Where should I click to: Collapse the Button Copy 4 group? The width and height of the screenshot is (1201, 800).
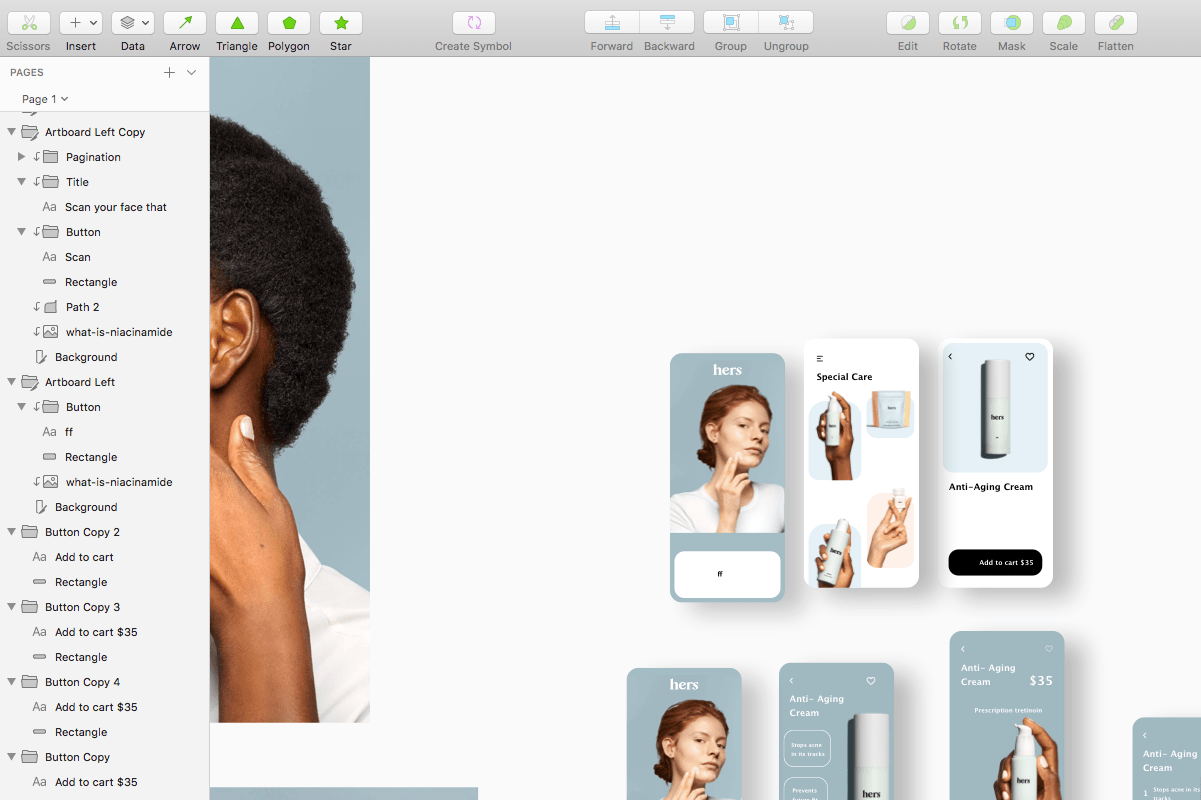click(x=11, y=682)
